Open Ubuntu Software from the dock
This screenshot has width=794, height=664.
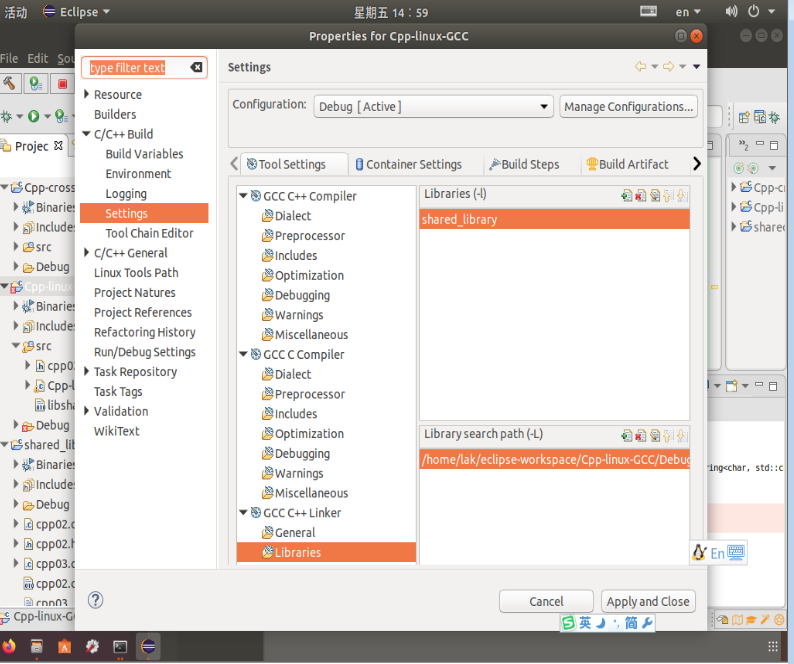[64, 646]
